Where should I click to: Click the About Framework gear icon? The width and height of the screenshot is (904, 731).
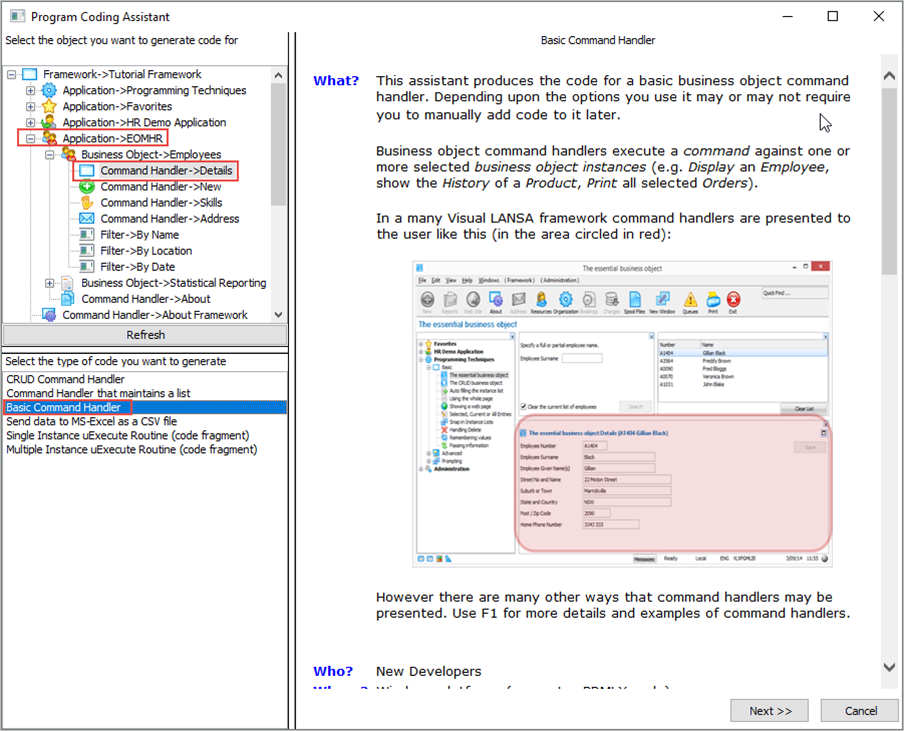[50, 315]
